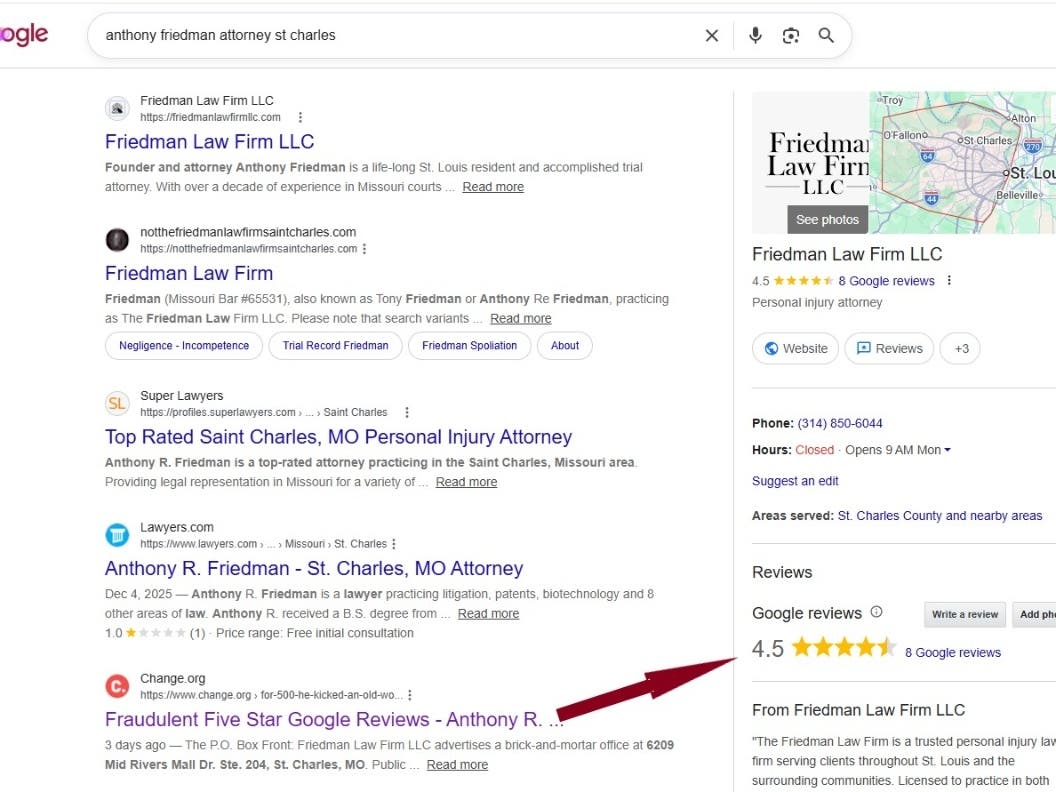Screen dimensions: 1056x792
Task: Click the See photos thumbnail
Action: [x=828, y=220]
